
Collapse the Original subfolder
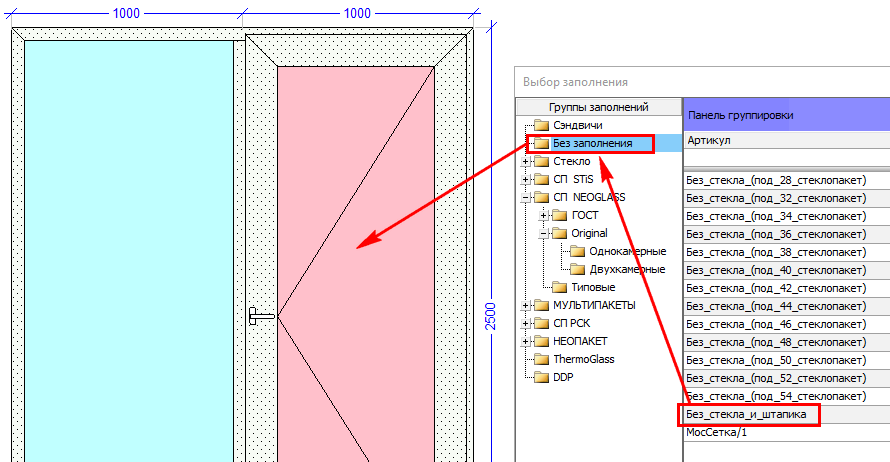coord(544,234)
